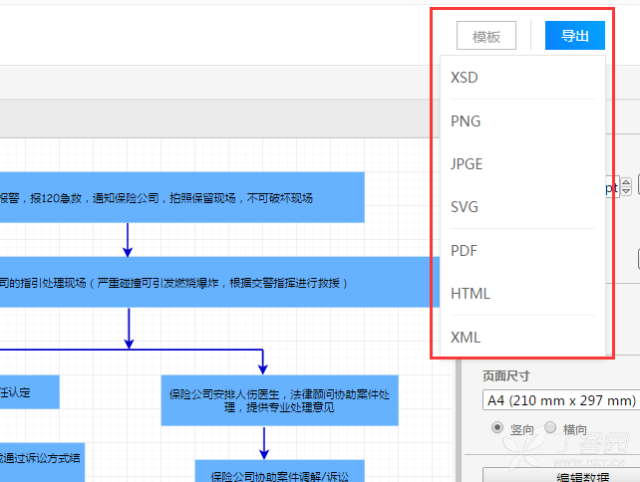
Task: Select the 报警 报120急救 flowchart box
Action: click(x=182, y=198)
